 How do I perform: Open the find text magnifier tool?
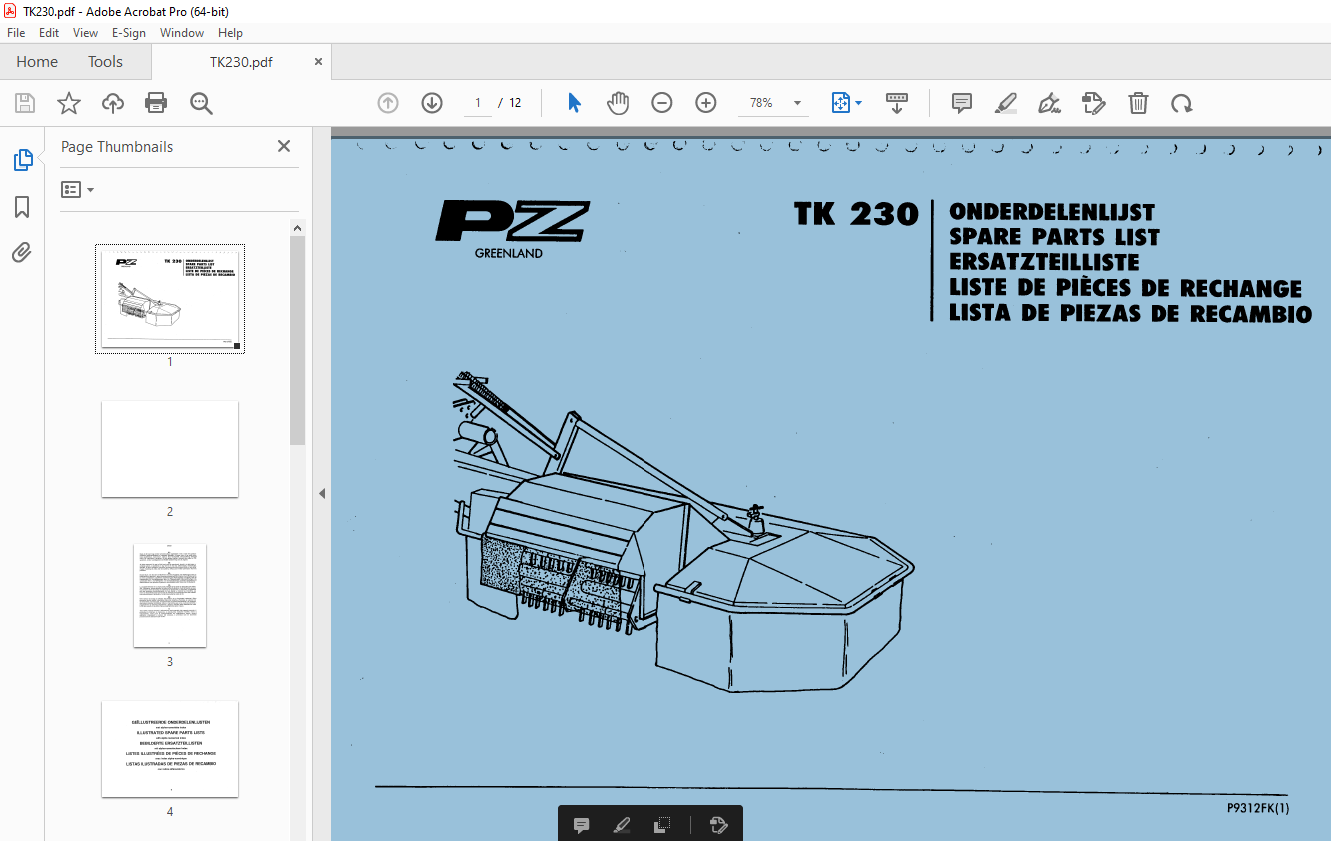point(201,103)
